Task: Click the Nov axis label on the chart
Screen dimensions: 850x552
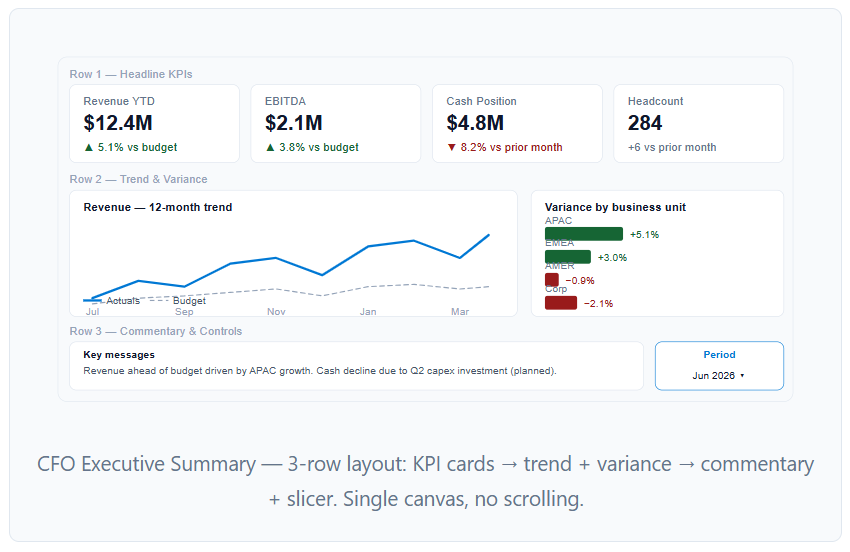Action: coord(276,311)
